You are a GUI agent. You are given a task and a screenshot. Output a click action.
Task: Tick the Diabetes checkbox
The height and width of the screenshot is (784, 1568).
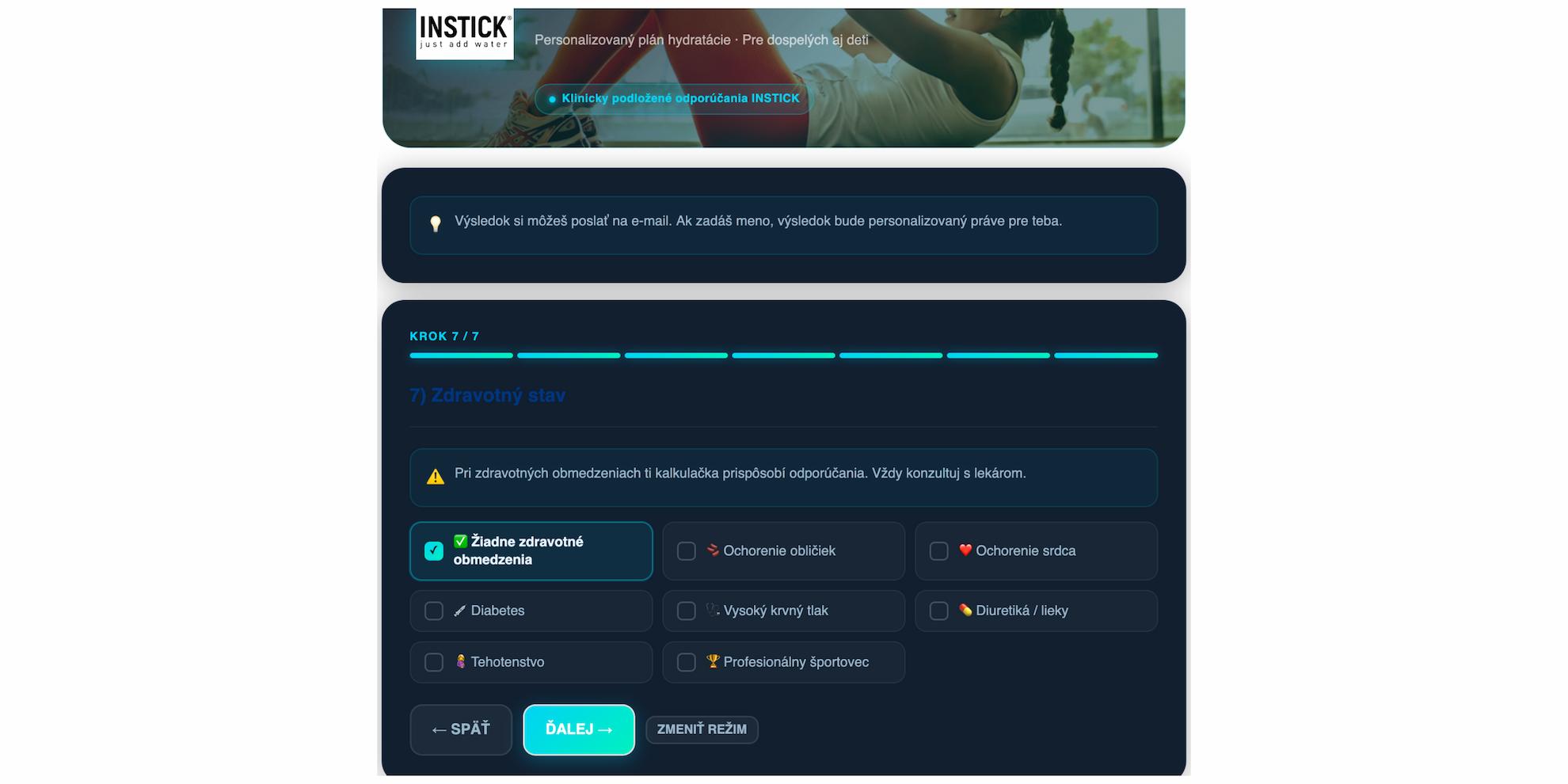(434, 611)
